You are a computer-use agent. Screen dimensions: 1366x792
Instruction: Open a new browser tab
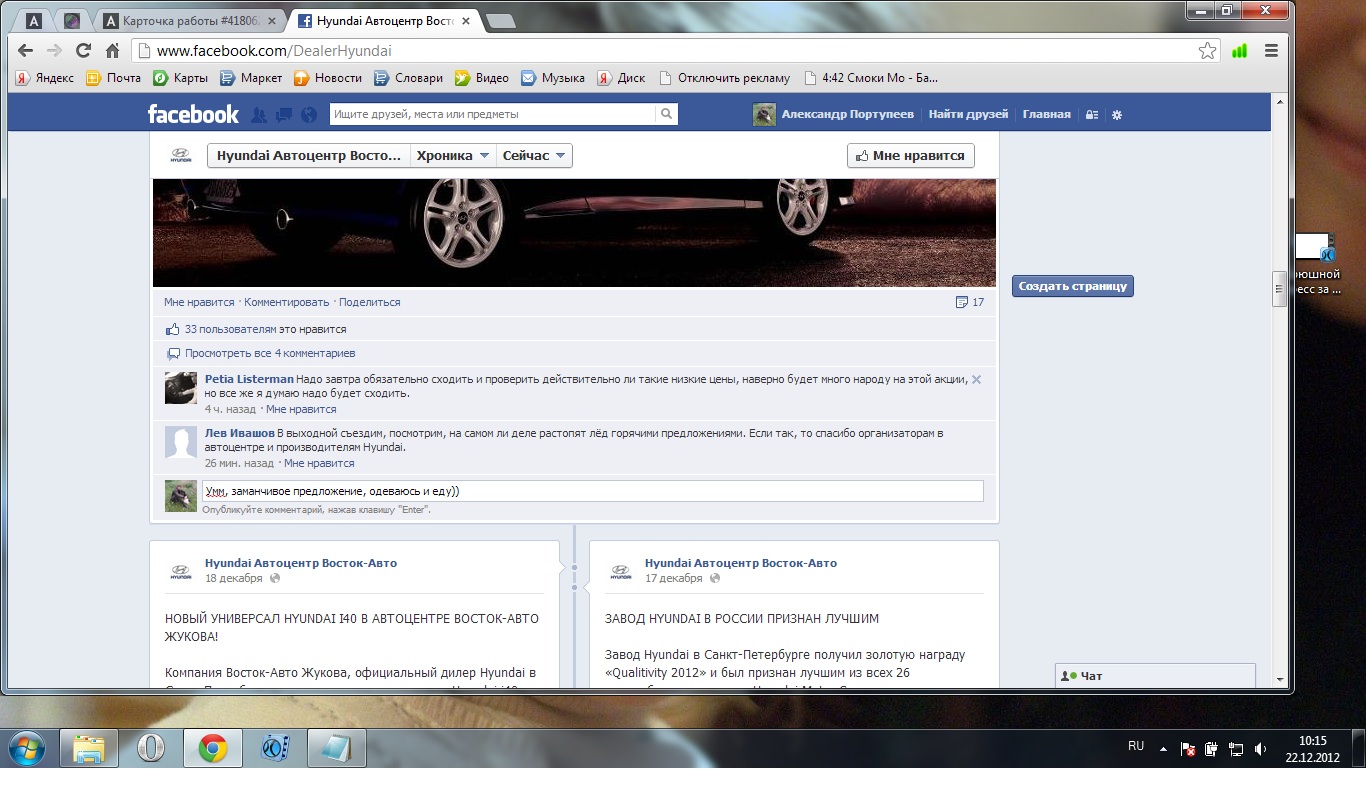(500, 21)
